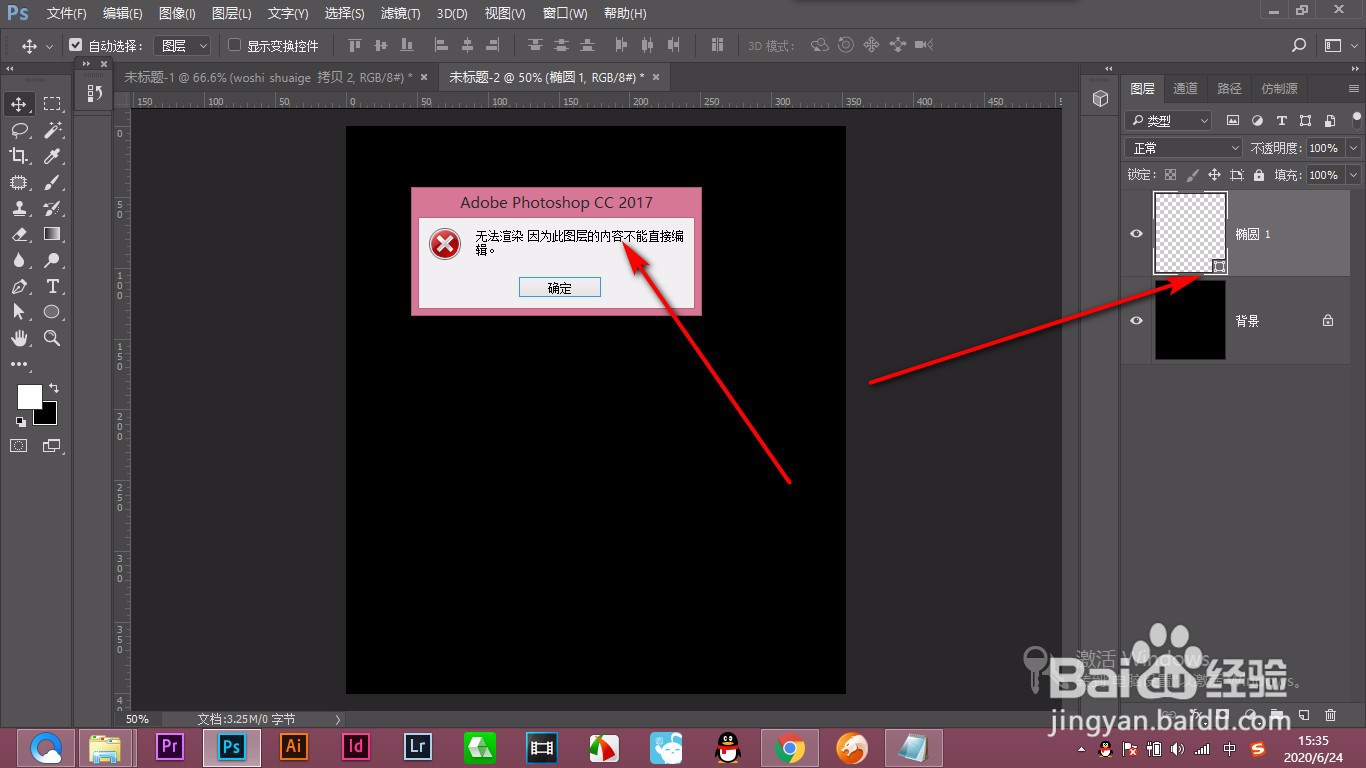Select the Eraser tool
1366x768 pixels.
tap(19, 234)
